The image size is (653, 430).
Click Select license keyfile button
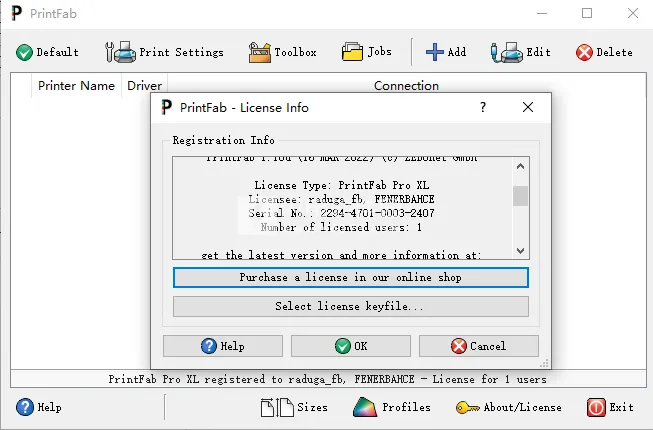351,306
